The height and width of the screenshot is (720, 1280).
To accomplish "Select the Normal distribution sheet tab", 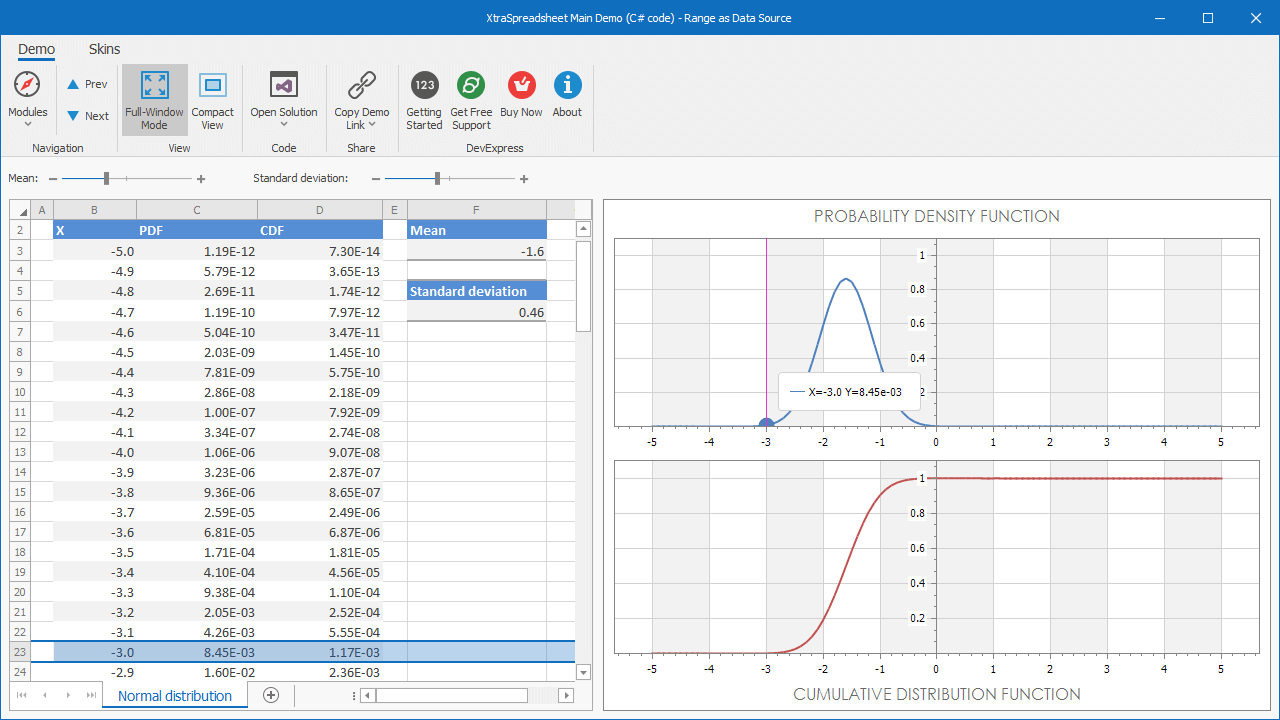I will click(175, 696).
